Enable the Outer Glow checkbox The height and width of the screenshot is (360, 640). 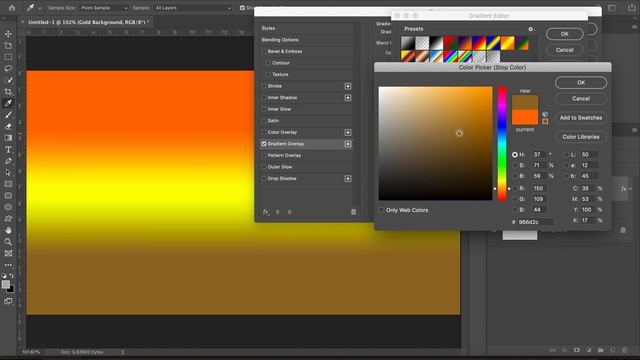coord(264,167)
